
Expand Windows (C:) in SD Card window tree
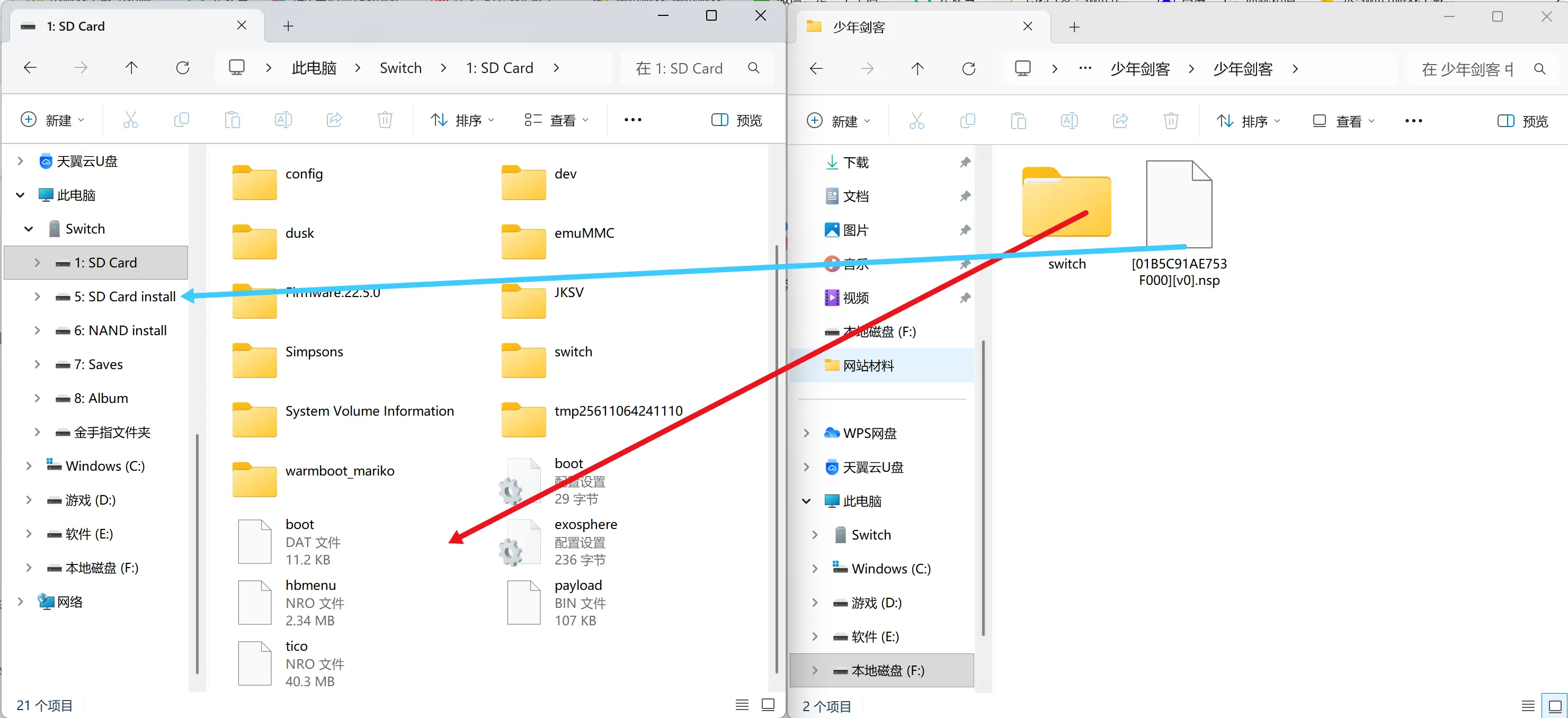click(x=29, y=466)
